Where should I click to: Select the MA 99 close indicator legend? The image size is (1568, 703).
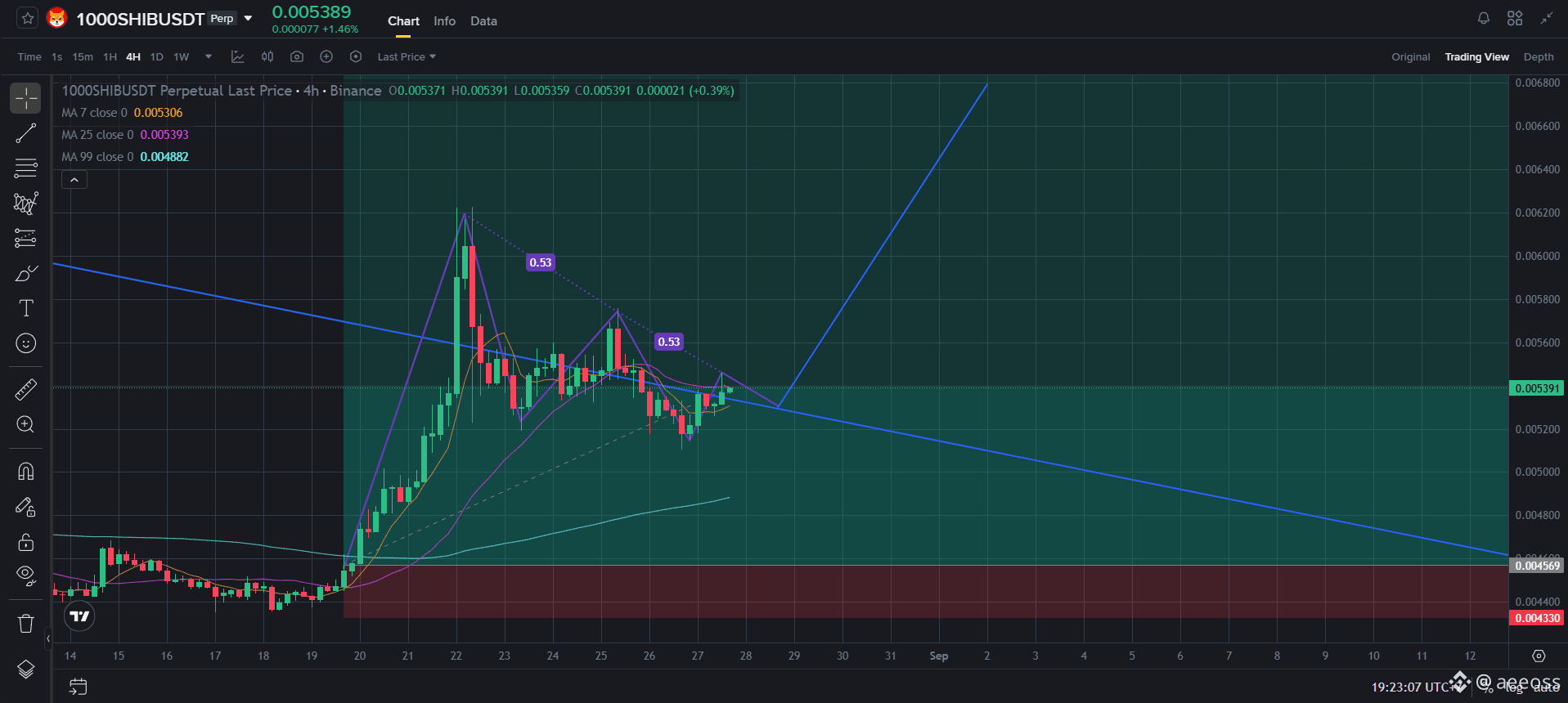coord(125,157)
